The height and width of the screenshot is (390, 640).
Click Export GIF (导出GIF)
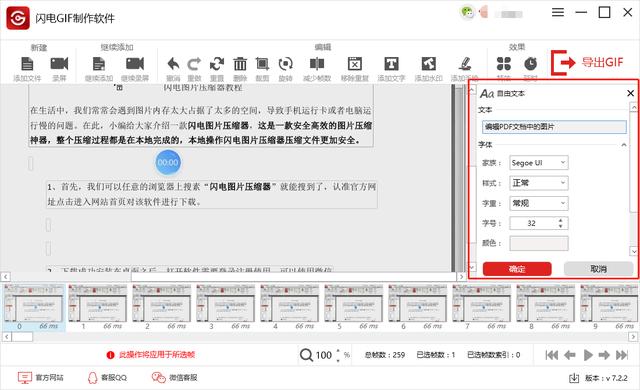coord(587,62)
